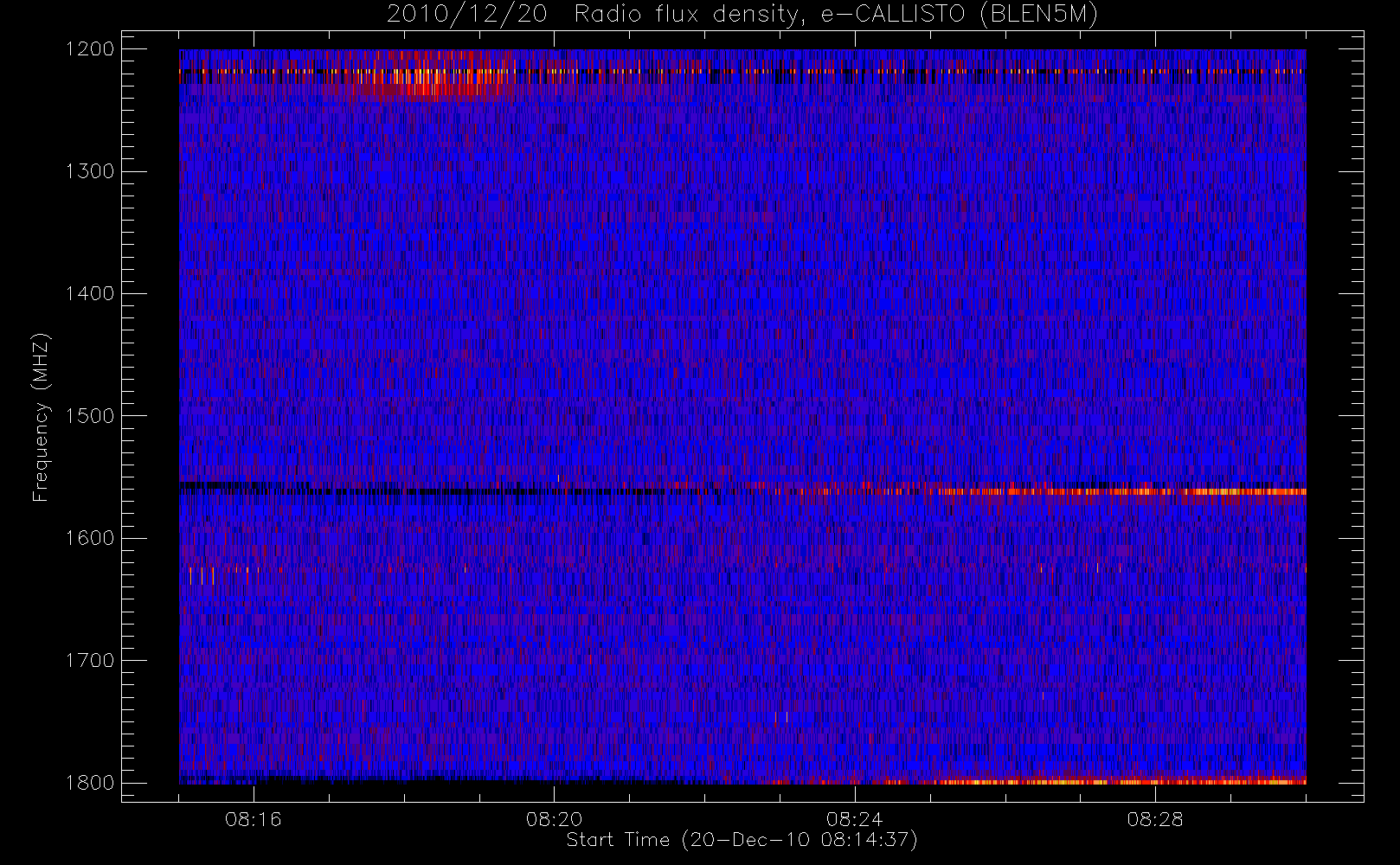Select the 1700 frequency tick label
Image resolution: width=1400 pixels, height=865 pixels.
[90, 661]
